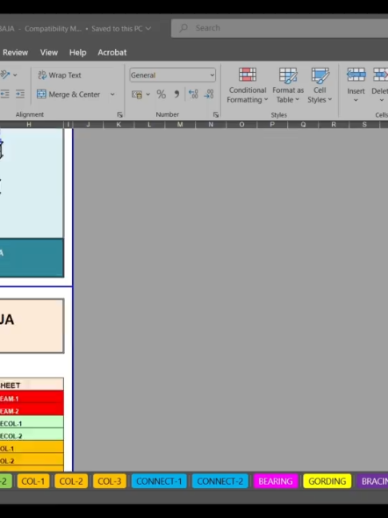388x518 pixels.
Task: Select column K header
Action: (118, 124)
